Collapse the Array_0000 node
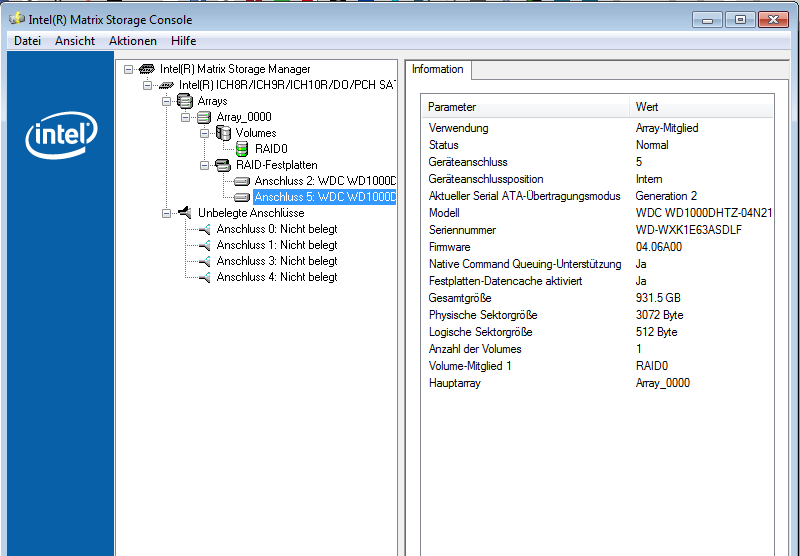Image resolution: width=800 pixels, height=556 pixels. click(x=185, y=117)
